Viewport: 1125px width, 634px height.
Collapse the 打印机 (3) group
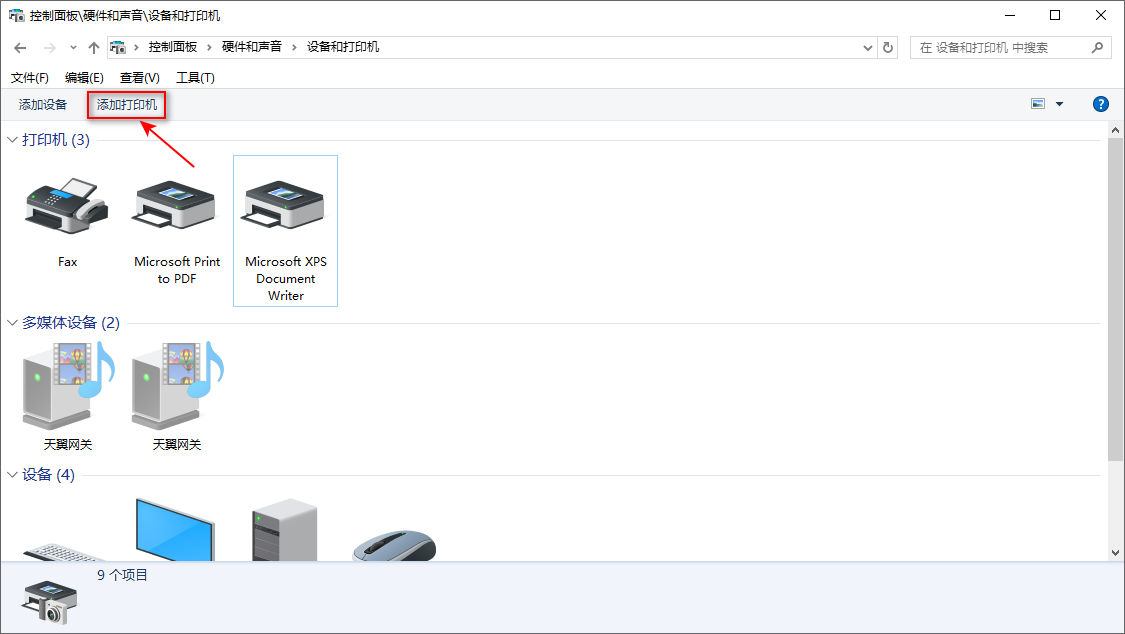click(x=11, y=140)
